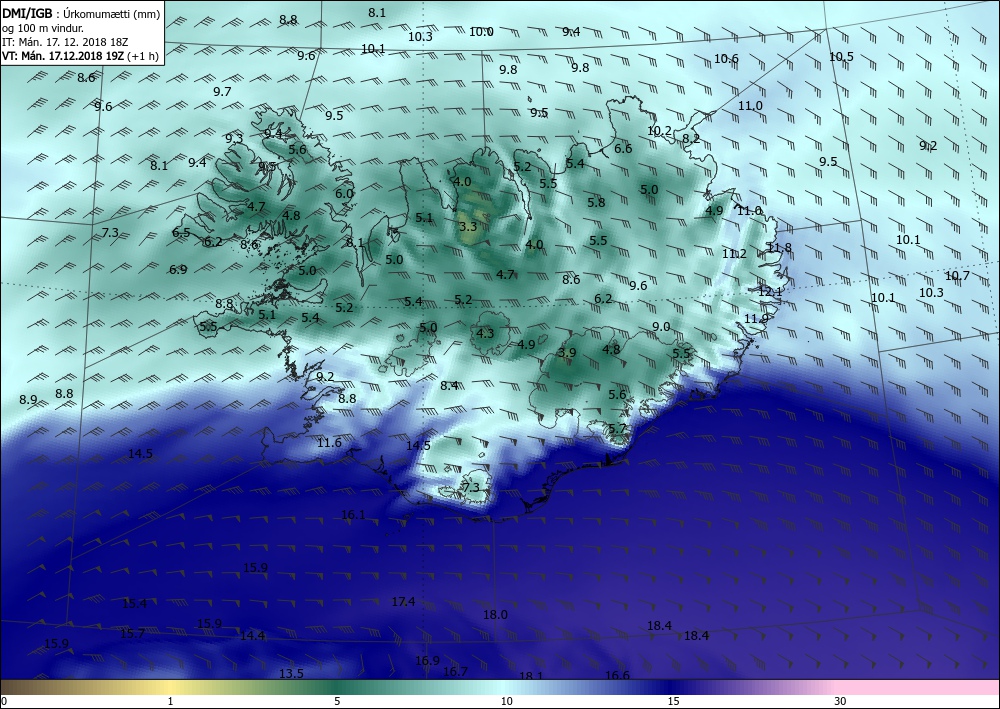The image size is (1000, 709).
Task: Click the value 10.2 on the map
Action: coord(659,131)
